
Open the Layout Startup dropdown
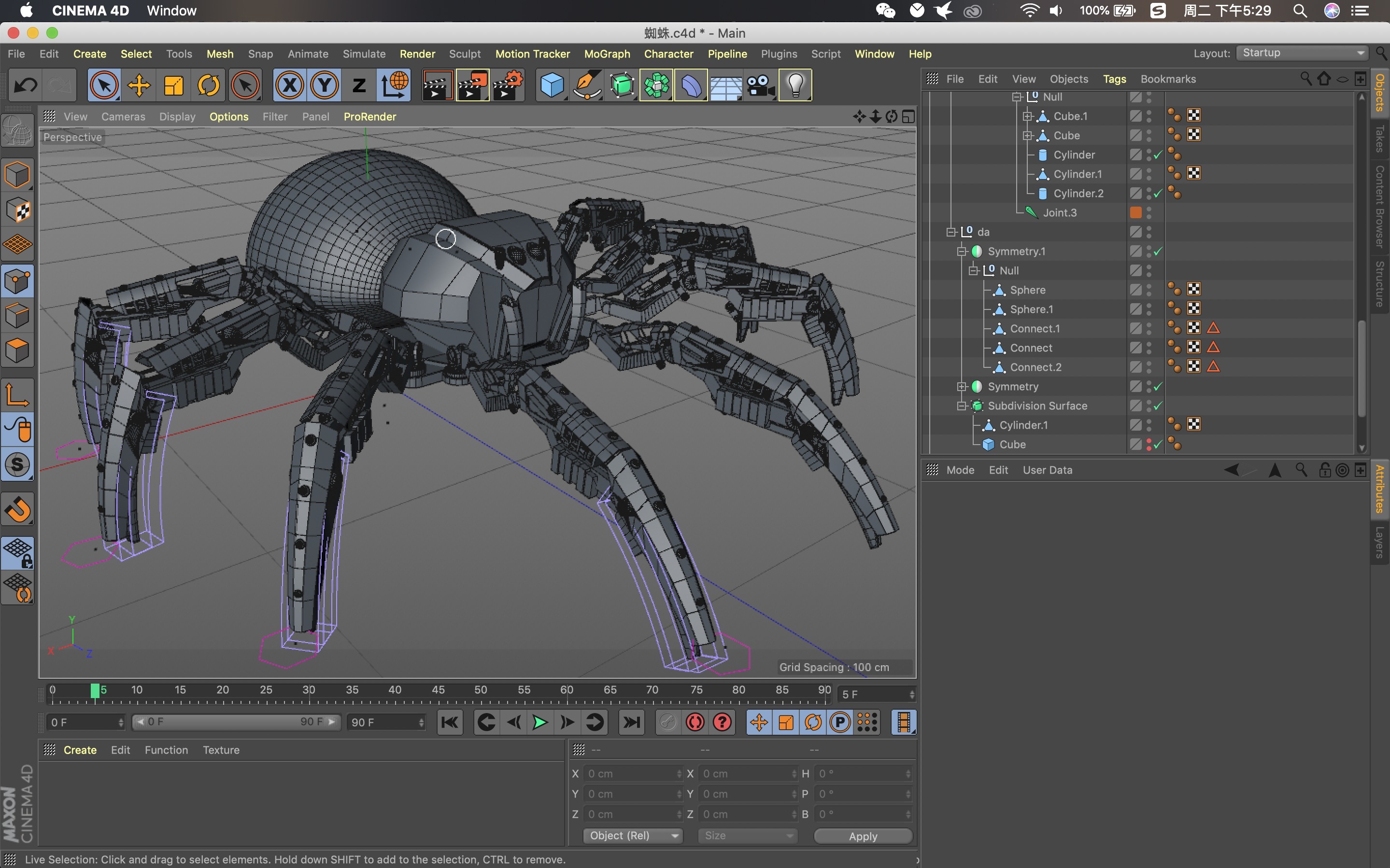[1301, 53]
